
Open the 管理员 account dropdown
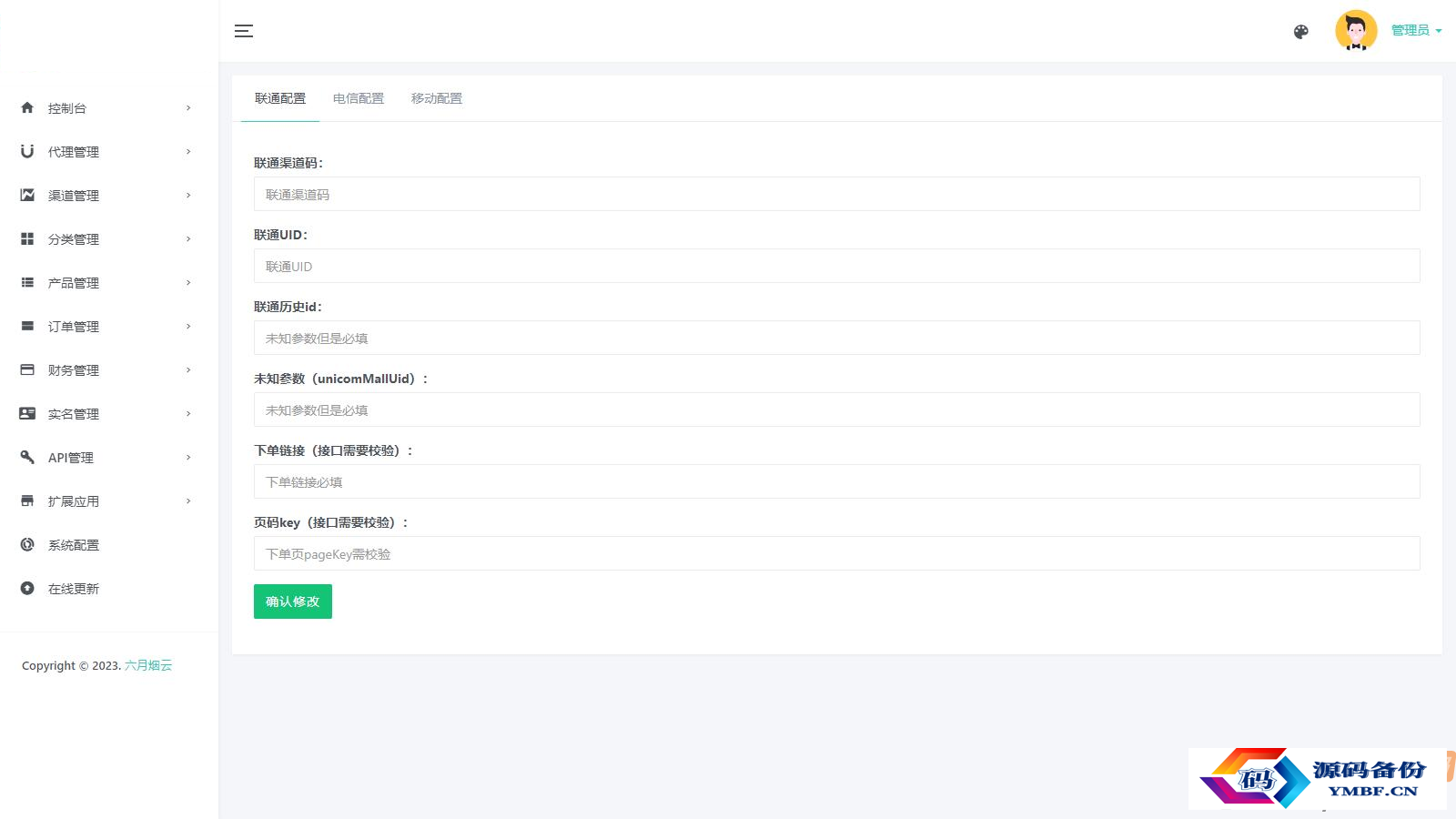point(1416,31)
